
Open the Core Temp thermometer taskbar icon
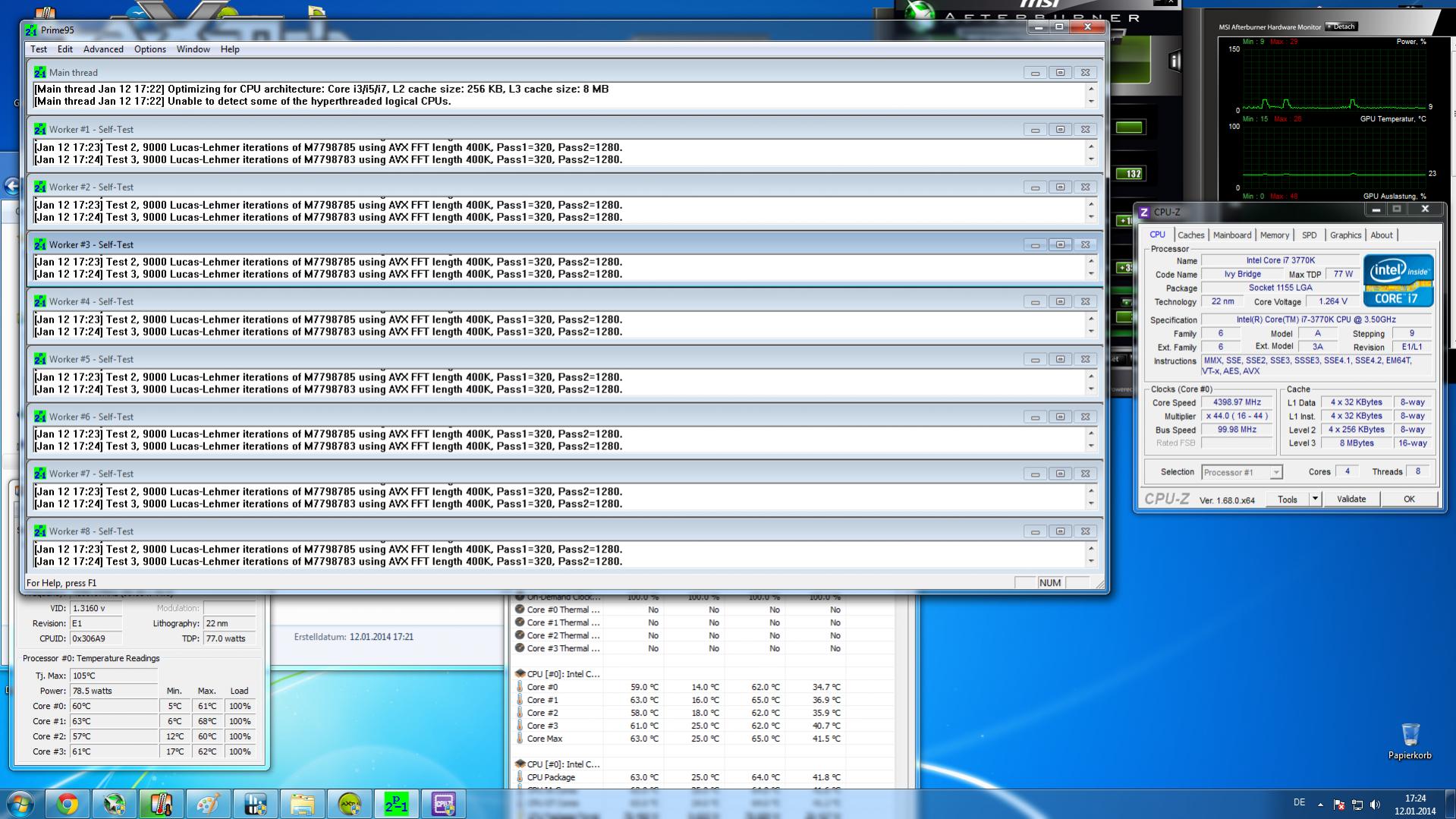(161, 804)
